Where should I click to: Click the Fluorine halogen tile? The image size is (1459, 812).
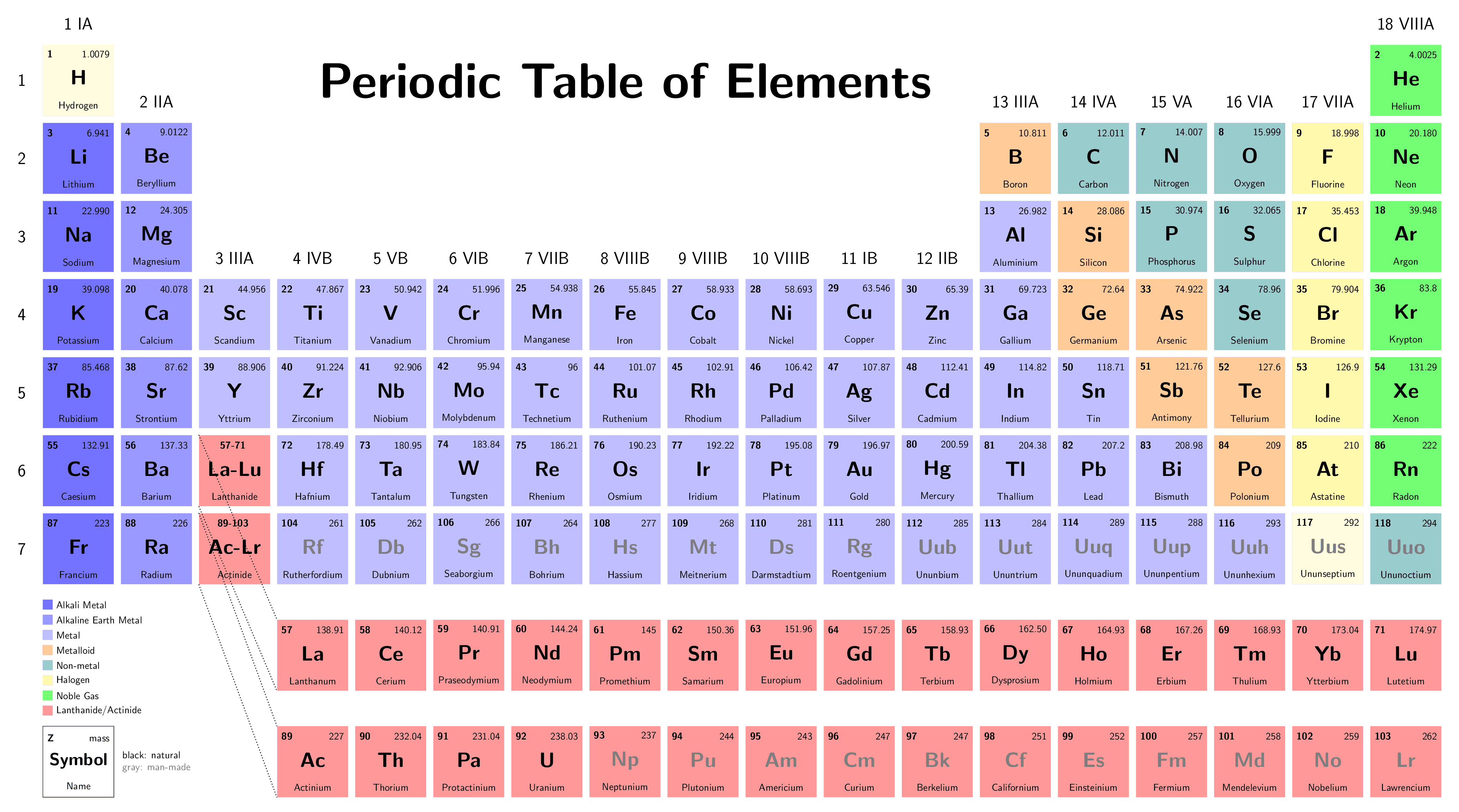tap(1328, 159)
